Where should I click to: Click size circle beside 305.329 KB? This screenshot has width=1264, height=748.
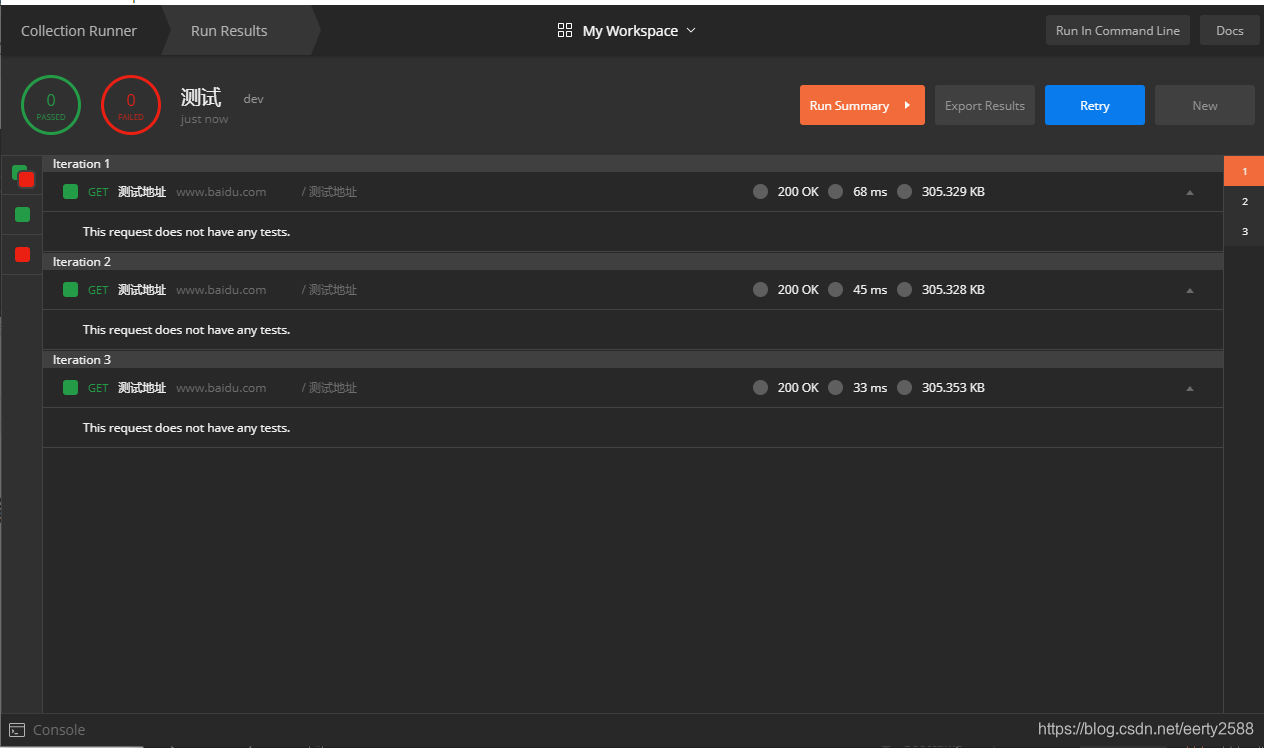905,192
